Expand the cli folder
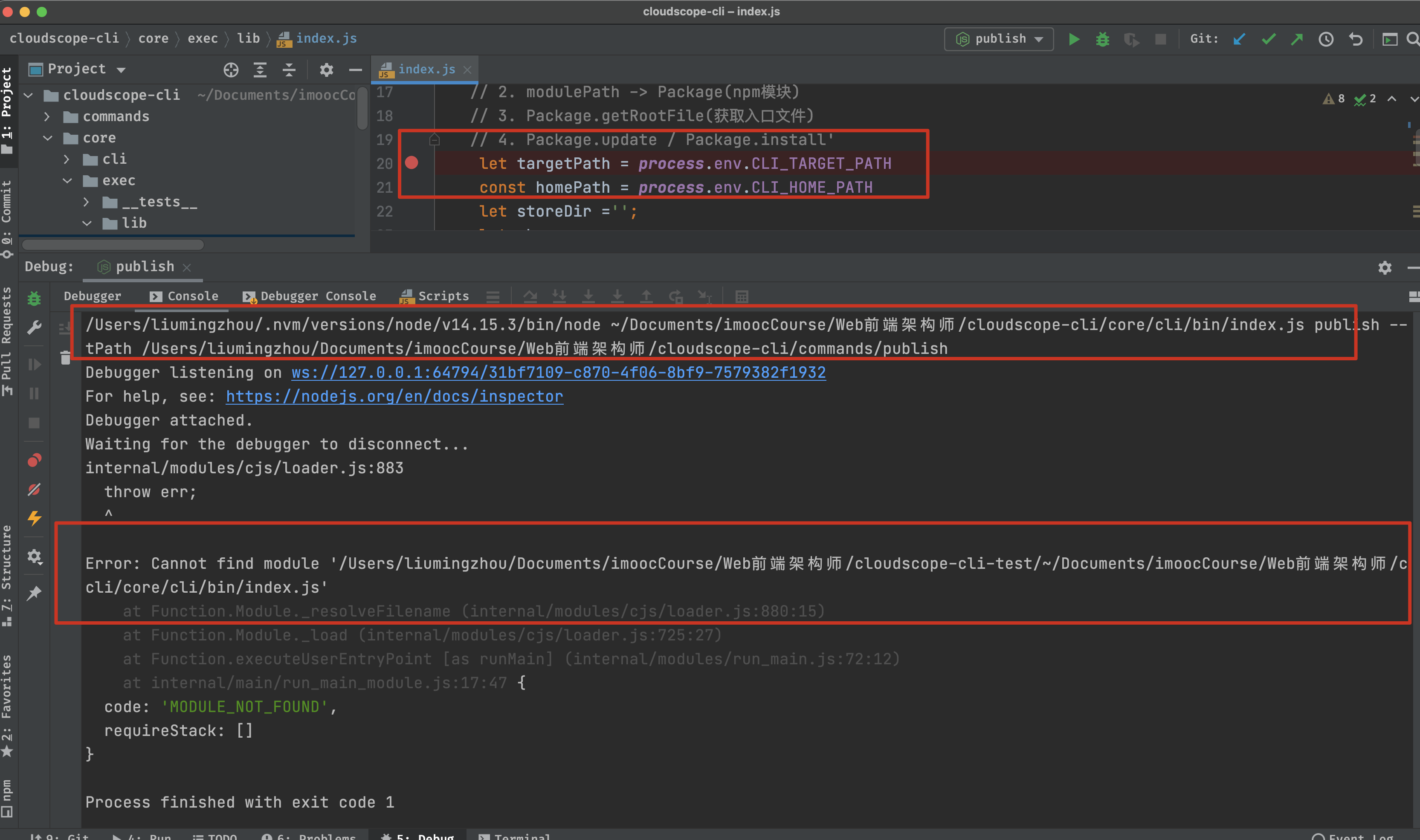 coord(67,159)
